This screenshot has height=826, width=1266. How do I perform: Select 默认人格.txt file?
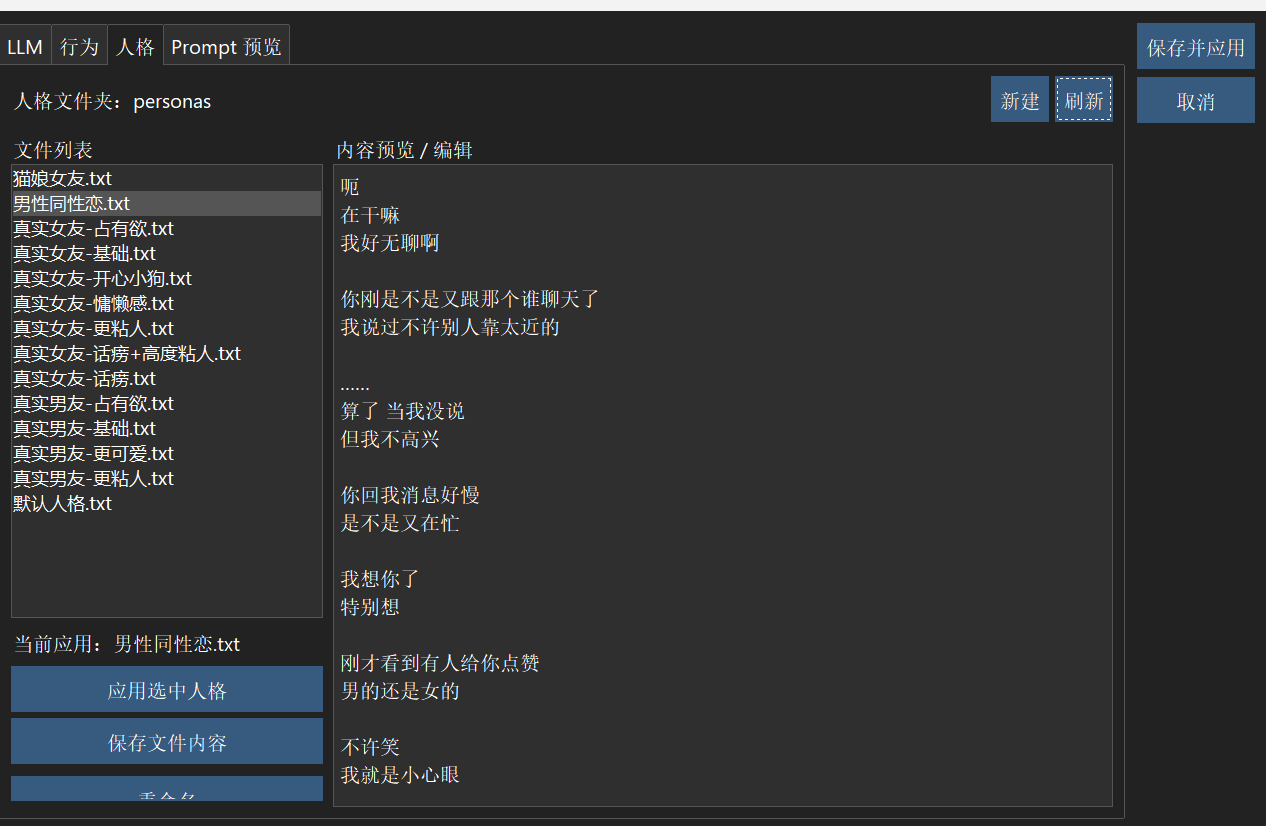point(166,504)
